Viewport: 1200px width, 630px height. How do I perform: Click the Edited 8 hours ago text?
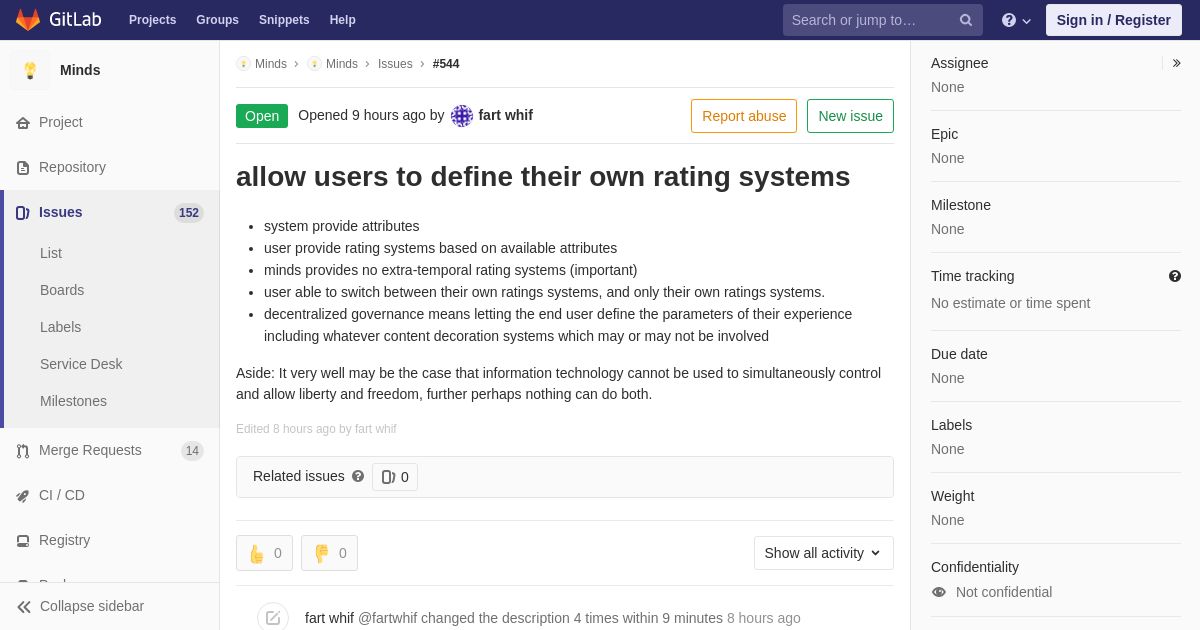coord(316,429)
